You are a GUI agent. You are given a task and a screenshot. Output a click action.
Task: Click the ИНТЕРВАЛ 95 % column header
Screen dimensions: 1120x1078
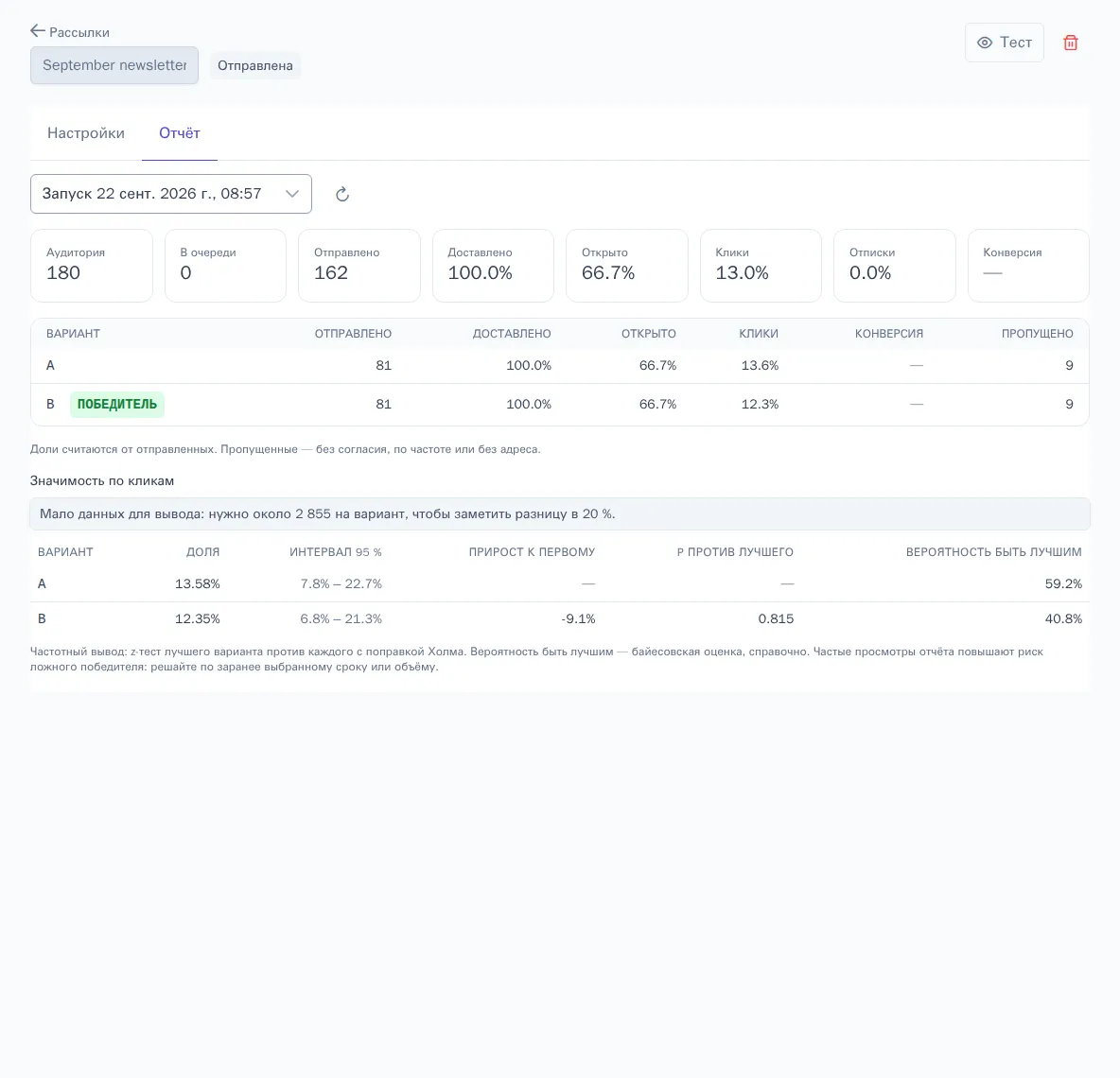336,552
